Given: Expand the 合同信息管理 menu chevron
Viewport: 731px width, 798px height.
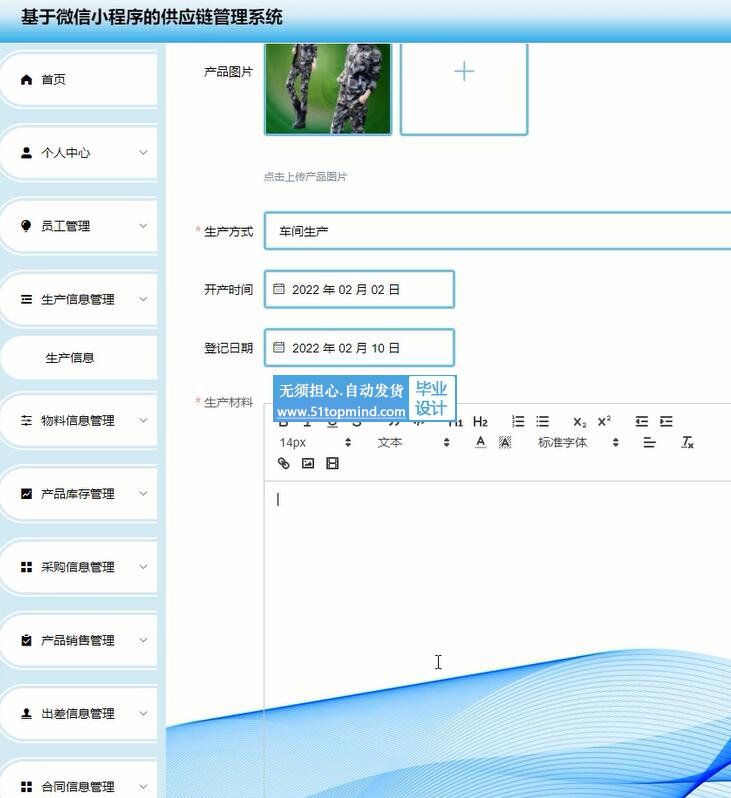Looking at the screenshot, I should tap(144, 787).
